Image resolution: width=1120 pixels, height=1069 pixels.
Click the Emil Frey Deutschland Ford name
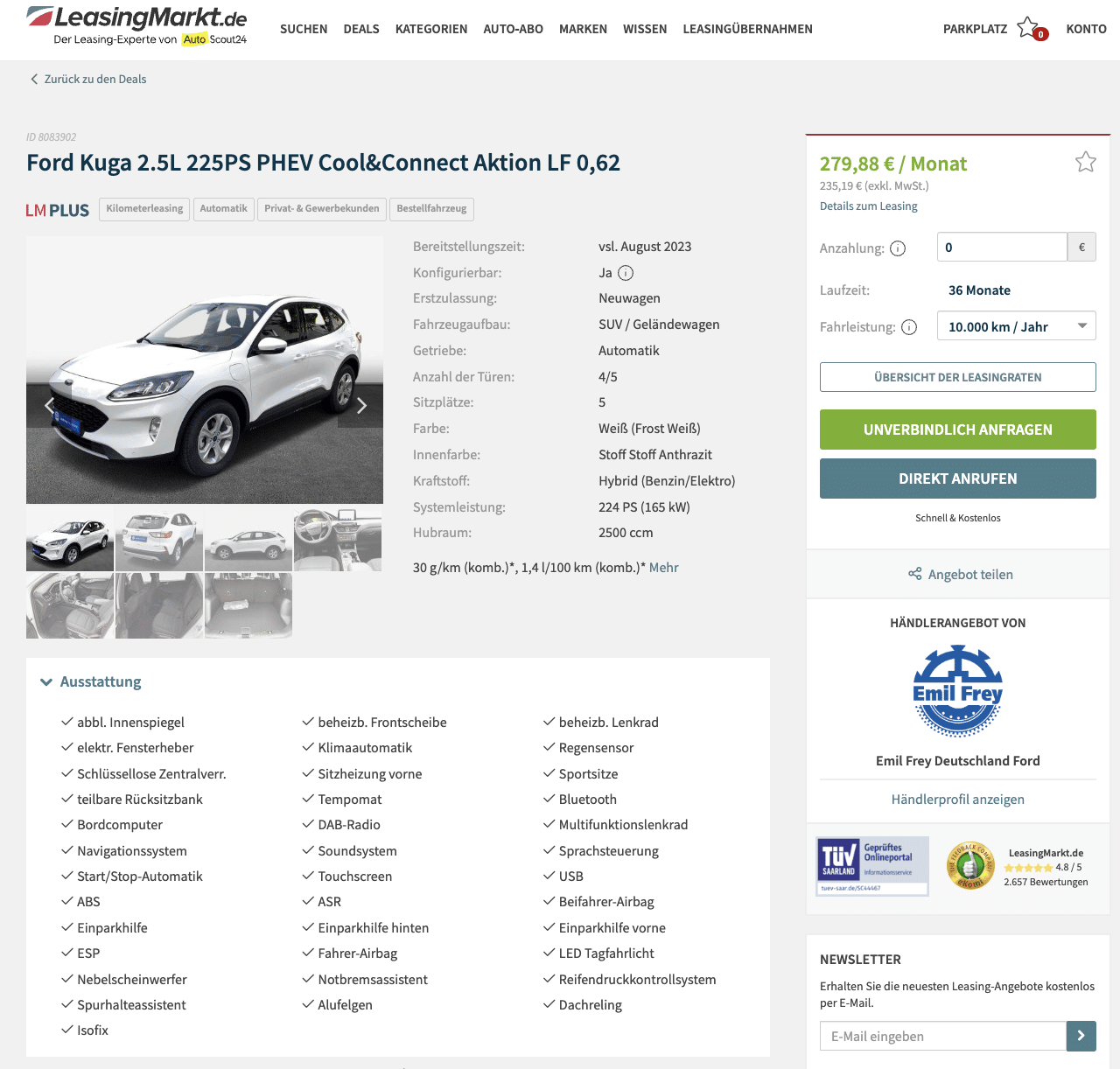click(x=958, y=761)
